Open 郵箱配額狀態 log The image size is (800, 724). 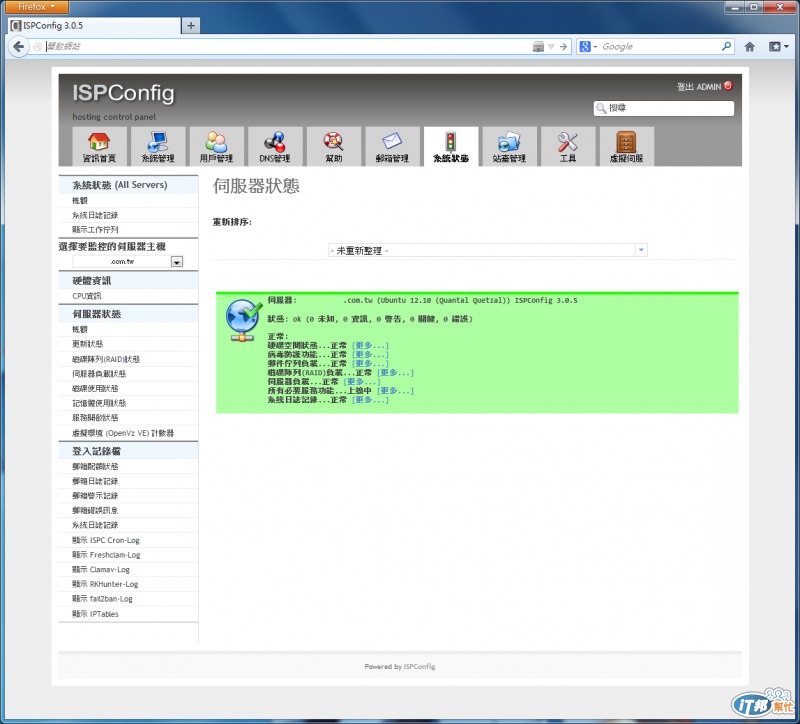point(95,466)
